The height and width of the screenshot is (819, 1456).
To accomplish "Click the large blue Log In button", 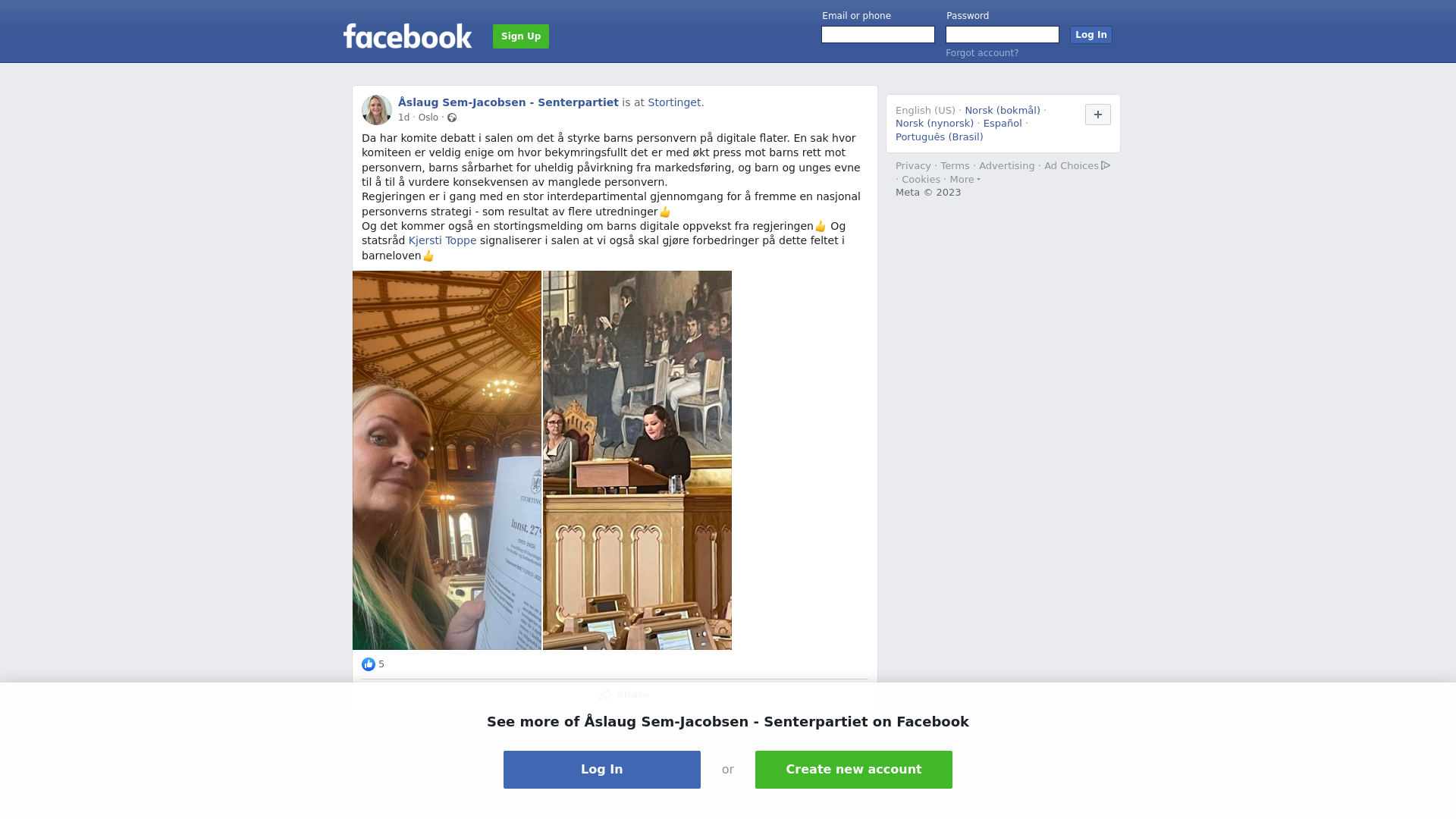I will pyautogui.click(x=602, y=770).
